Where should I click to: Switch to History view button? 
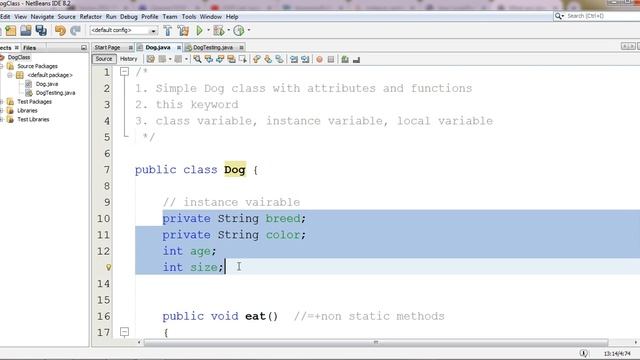pos(129,59)
